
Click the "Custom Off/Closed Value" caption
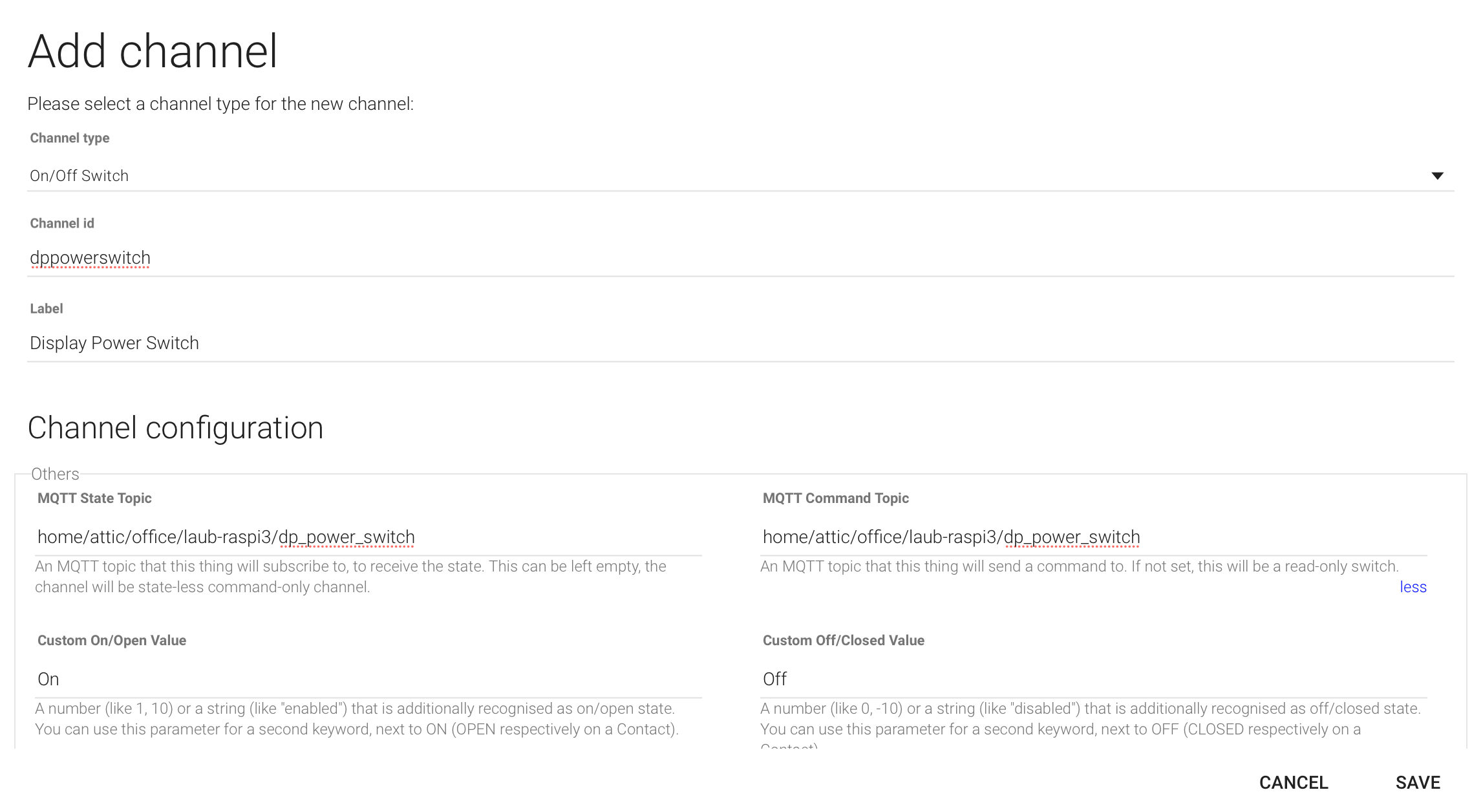point(843,641)
